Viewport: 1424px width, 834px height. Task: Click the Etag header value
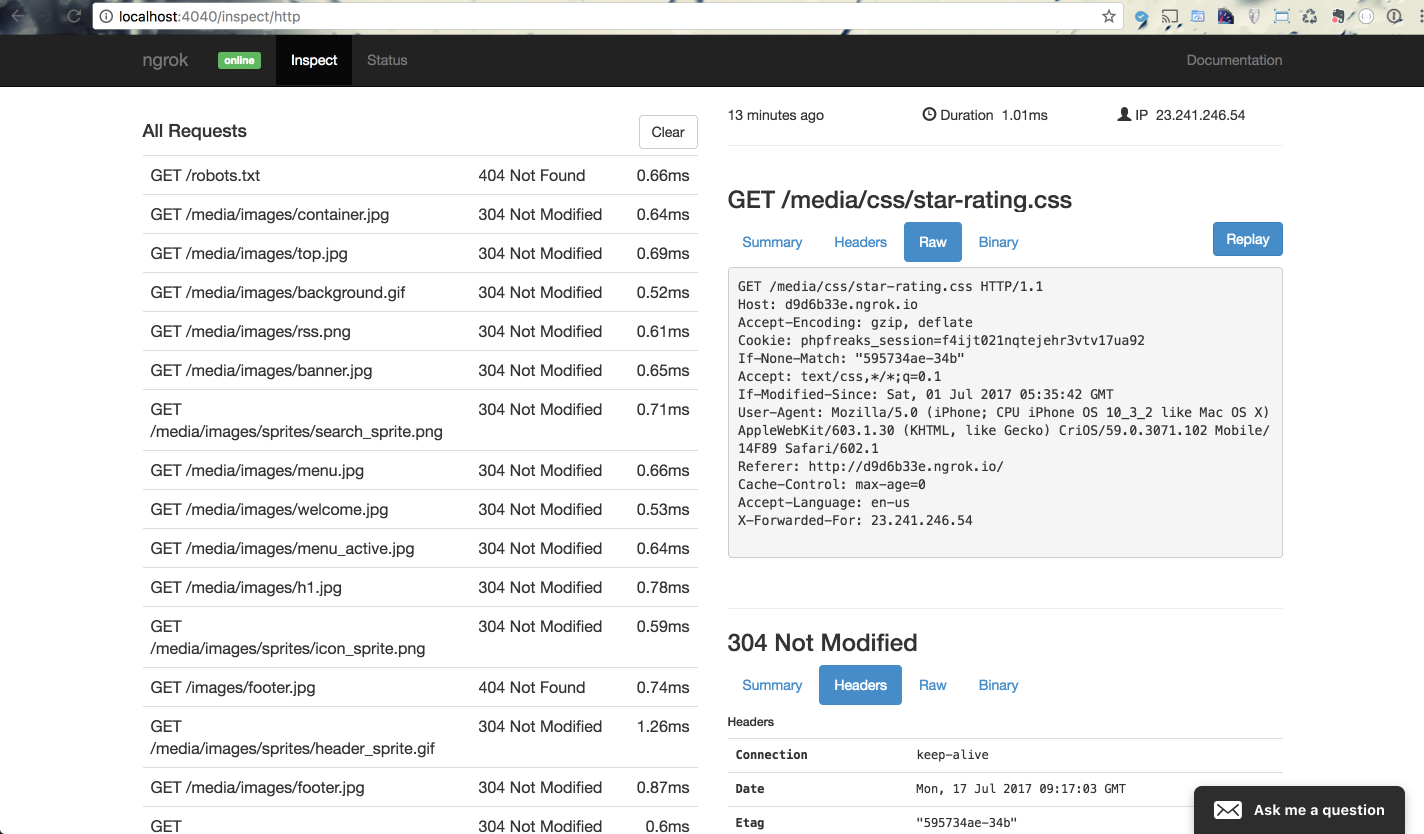pos(966,823)
